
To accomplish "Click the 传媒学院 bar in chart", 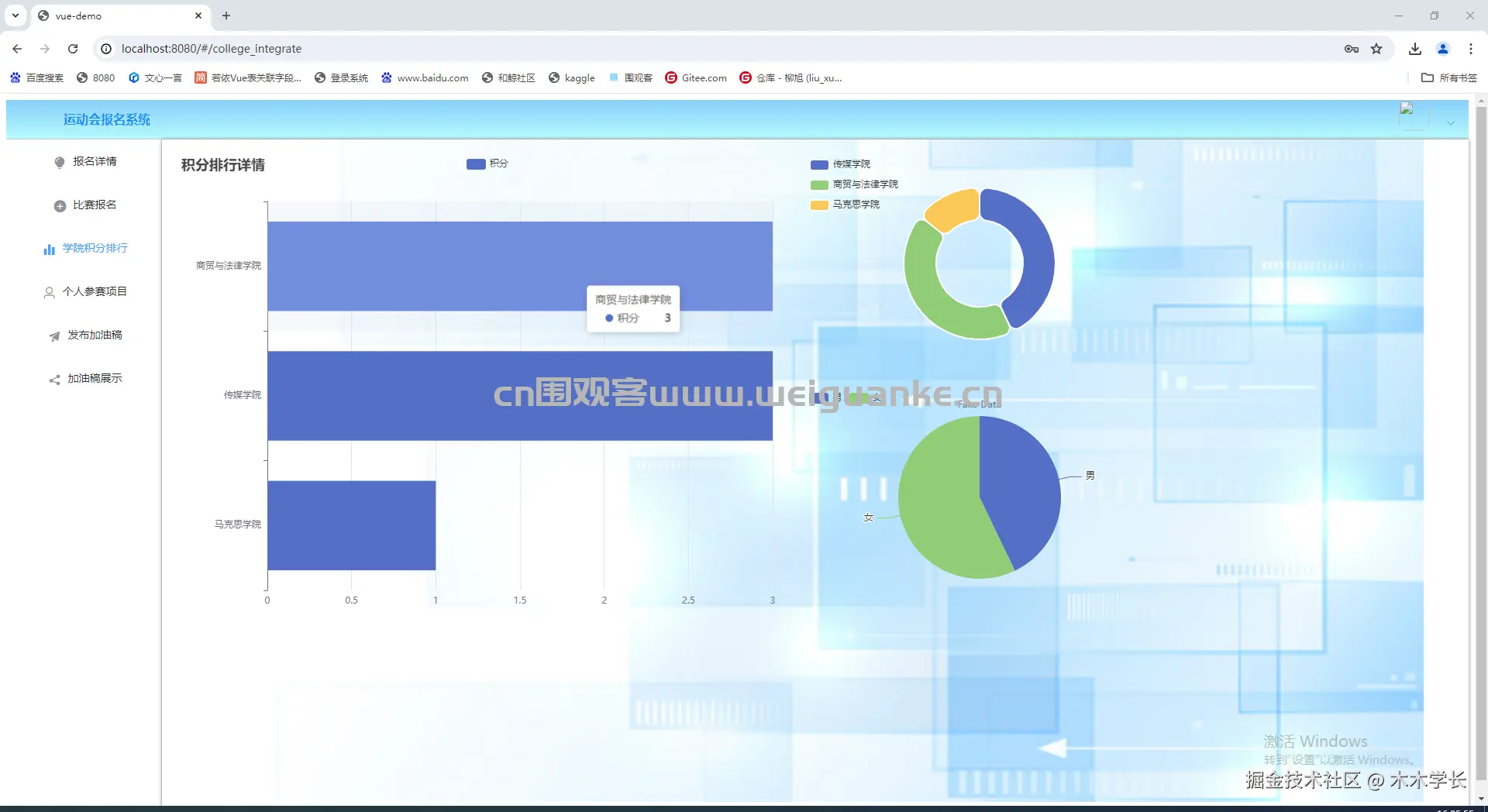I will tap(520, 396).
